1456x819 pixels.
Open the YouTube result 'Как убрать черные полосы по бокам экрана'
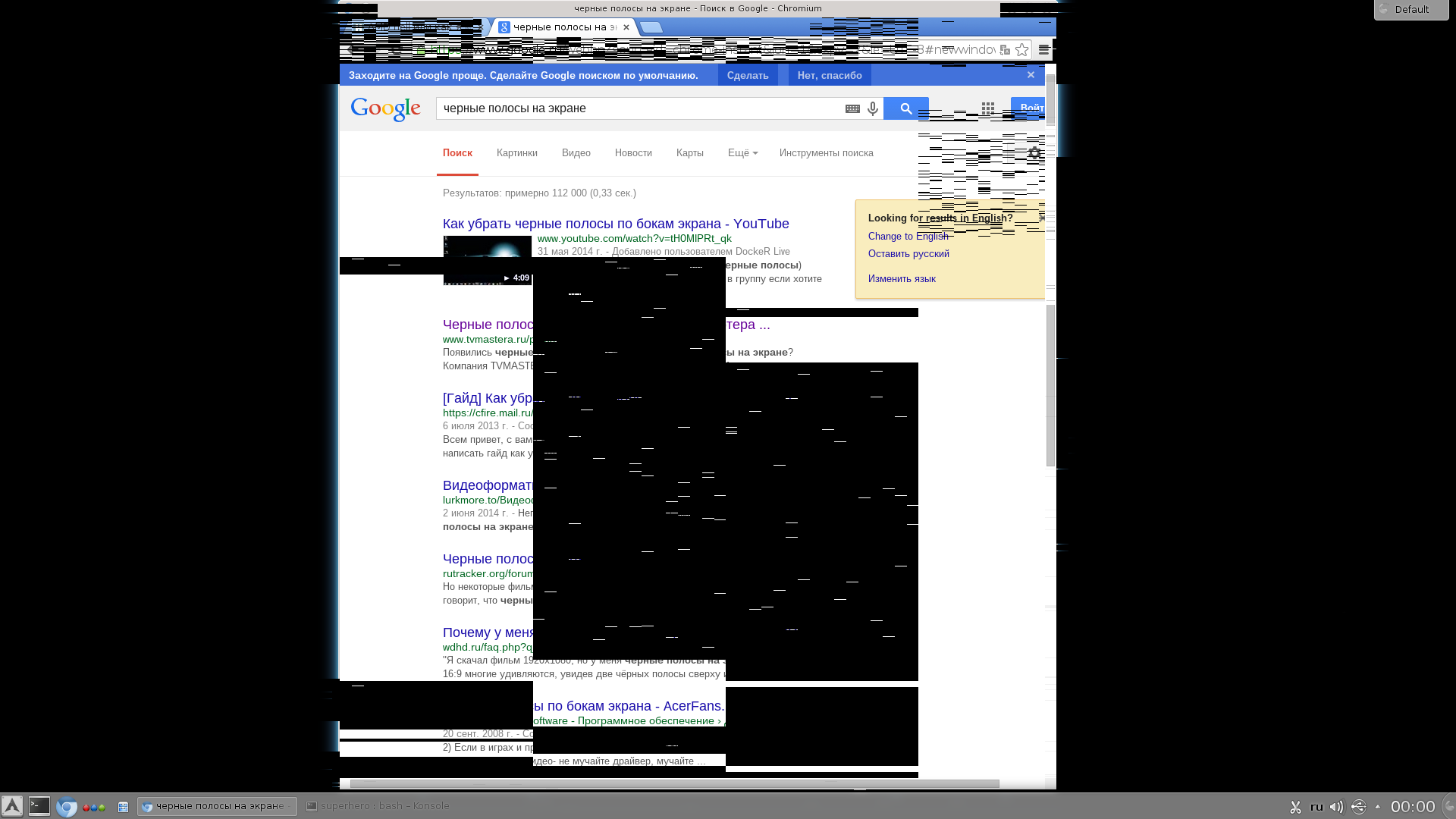(x=616, y=224)
